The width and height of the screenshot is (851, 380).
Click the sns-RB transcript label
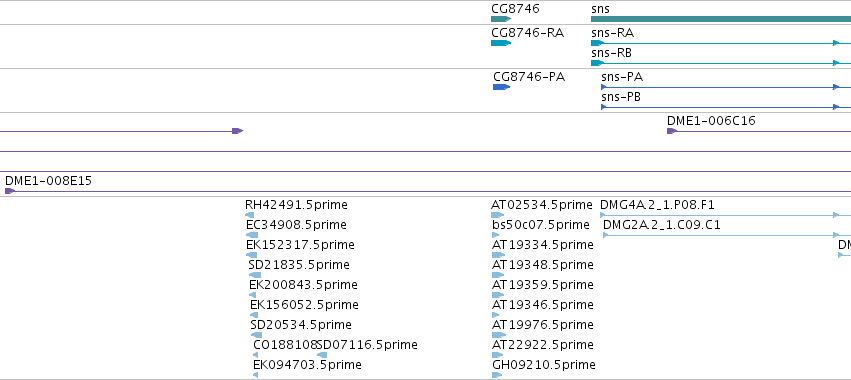pyautogui.click(x=611, y=53)
